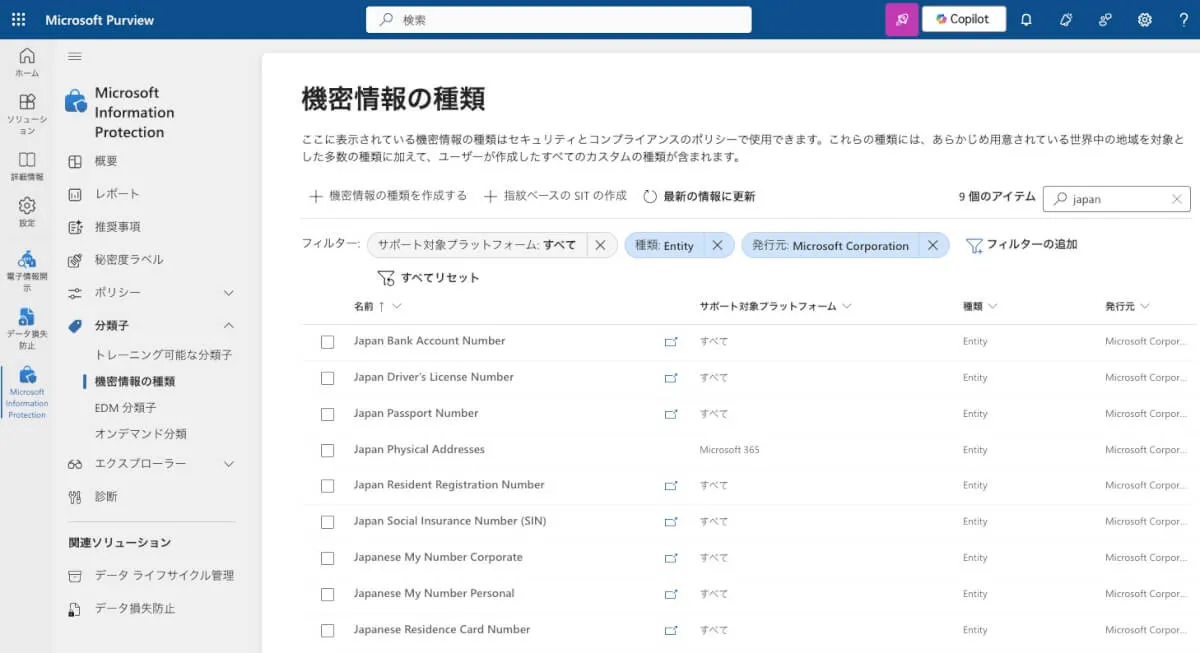Select the Japan Physical Addresses checkbox

click(x=327, y=450)
